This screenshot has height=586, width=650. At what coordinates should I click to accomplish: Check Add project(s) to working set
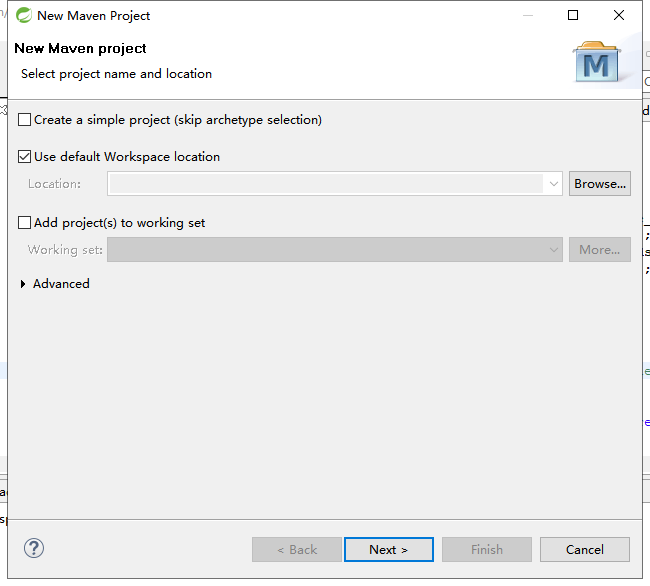(24, 223)
